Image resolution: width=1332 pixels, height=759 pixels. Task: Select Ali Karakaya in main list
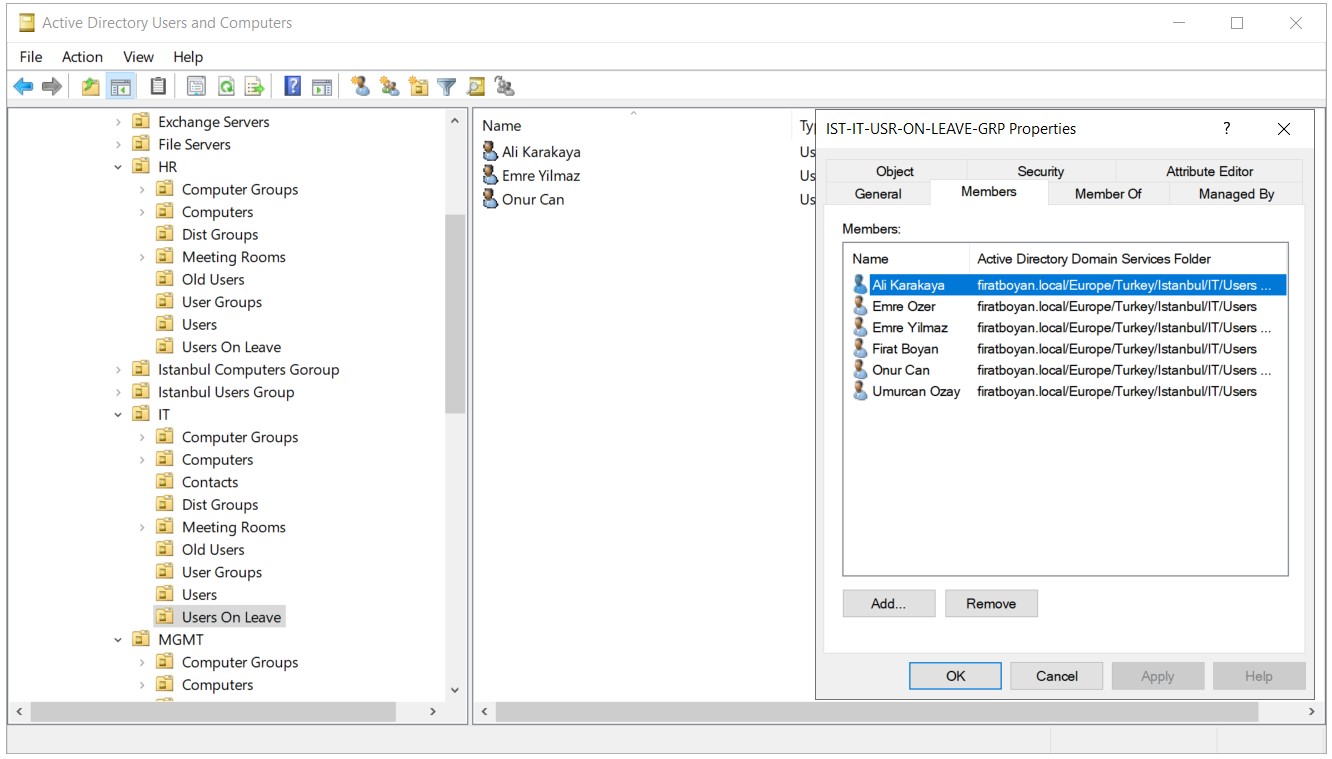541,152
